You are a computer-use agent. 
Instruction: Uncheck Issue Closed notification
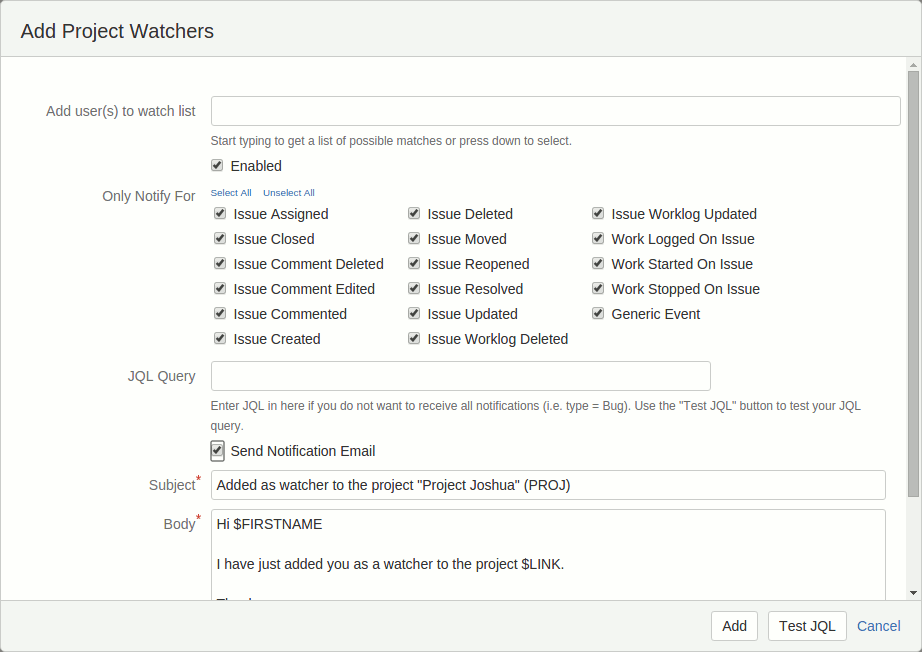(x=220, y=238)
